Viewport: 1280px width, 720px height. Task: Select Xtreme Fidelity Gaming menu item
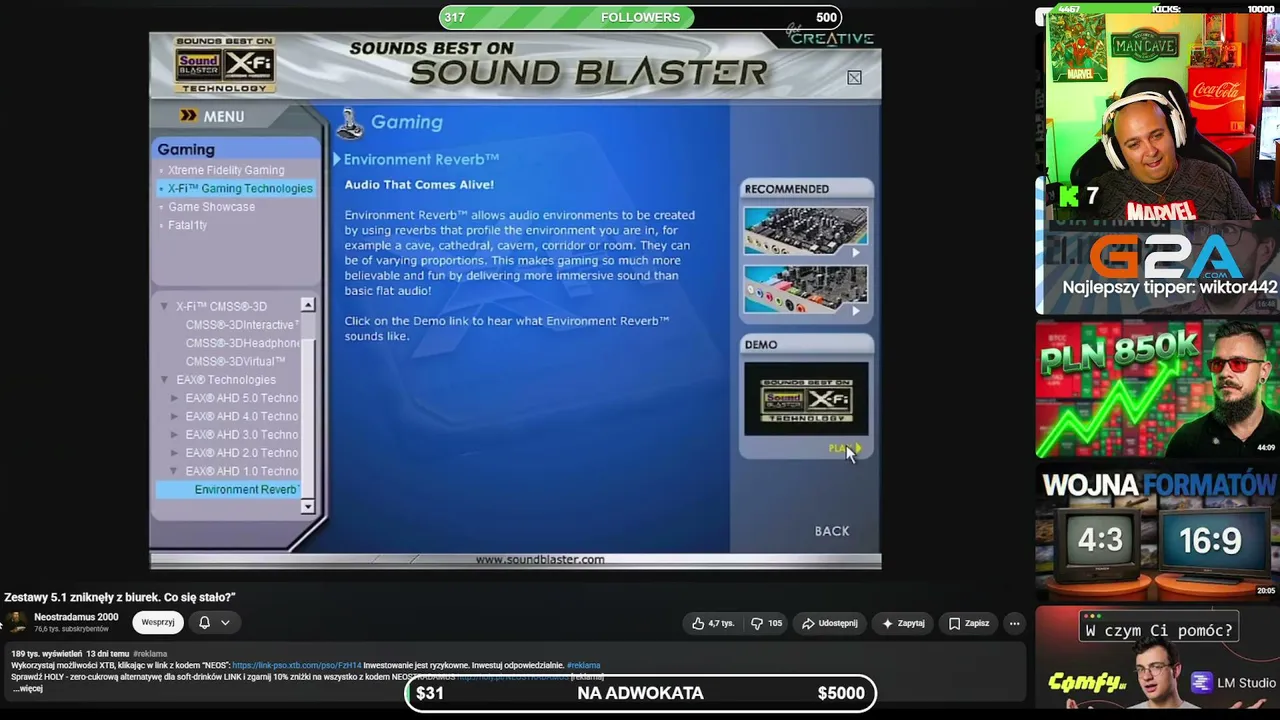(x=226, y=170)
